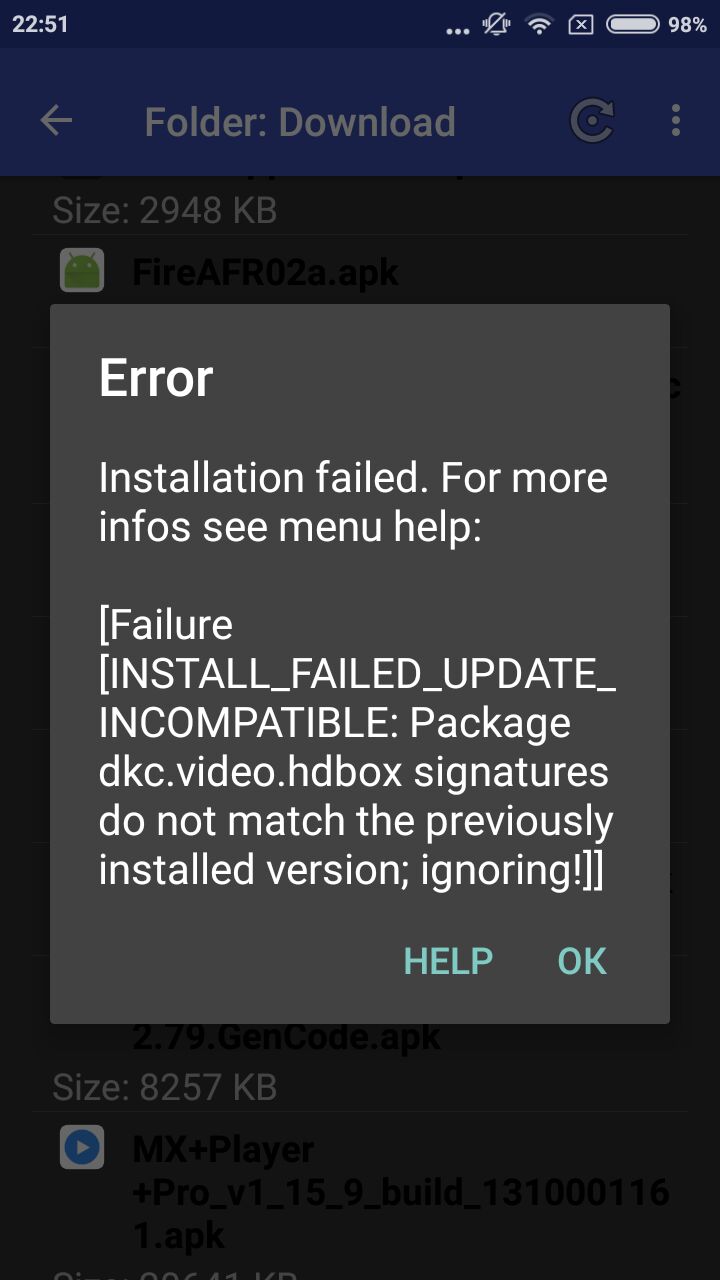
Task: Tap the 22:51 clock in status bar
Action: click(x=40, y=25)
